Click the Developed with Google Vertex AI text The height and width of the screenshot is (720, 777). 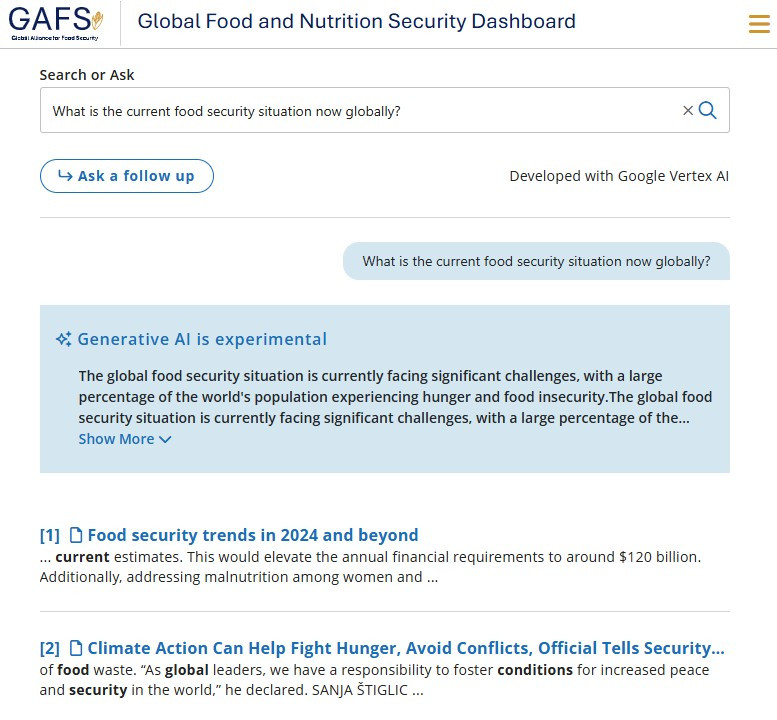point(619,176)
